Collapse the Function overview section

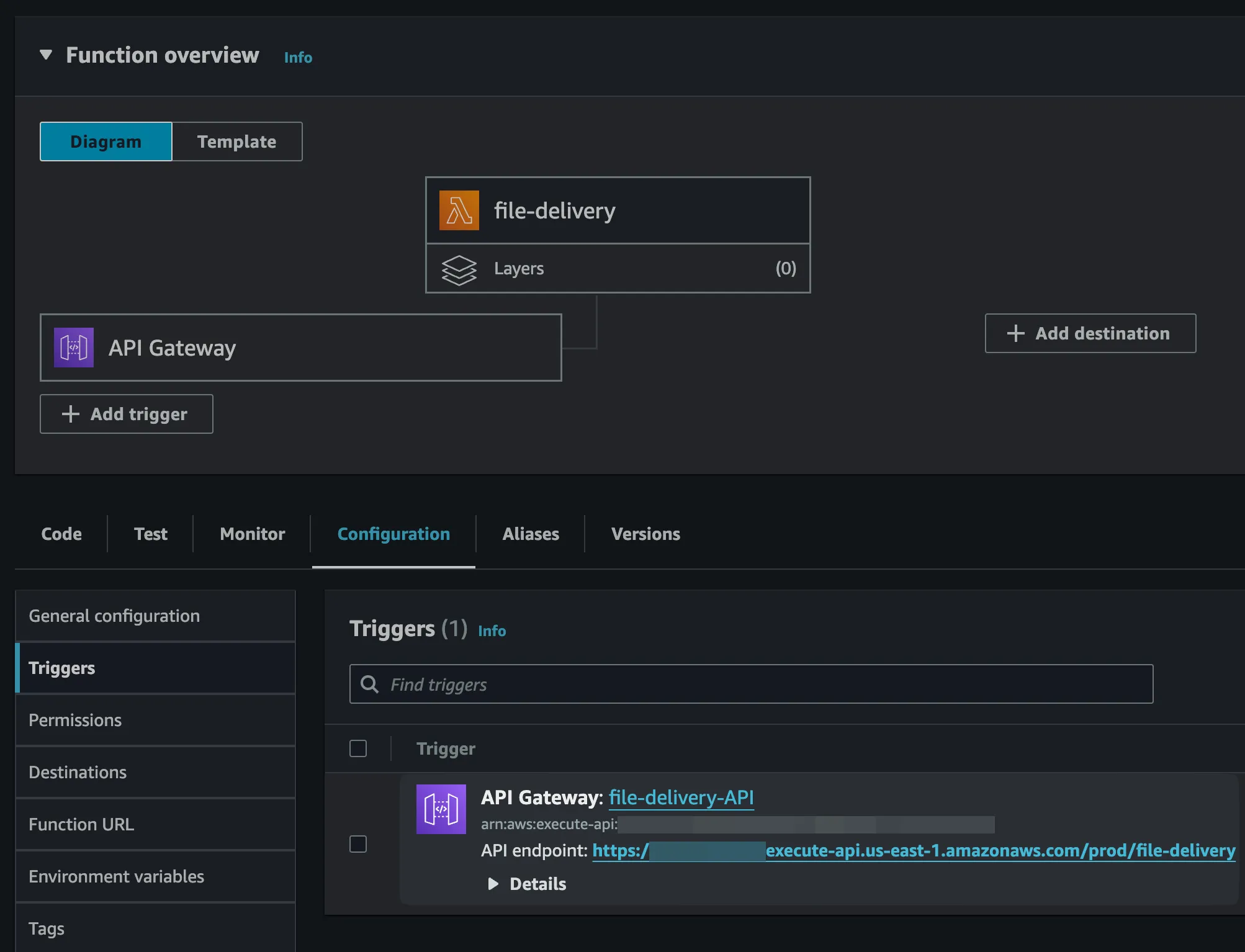pyautogui.click(x=45, y=55)
